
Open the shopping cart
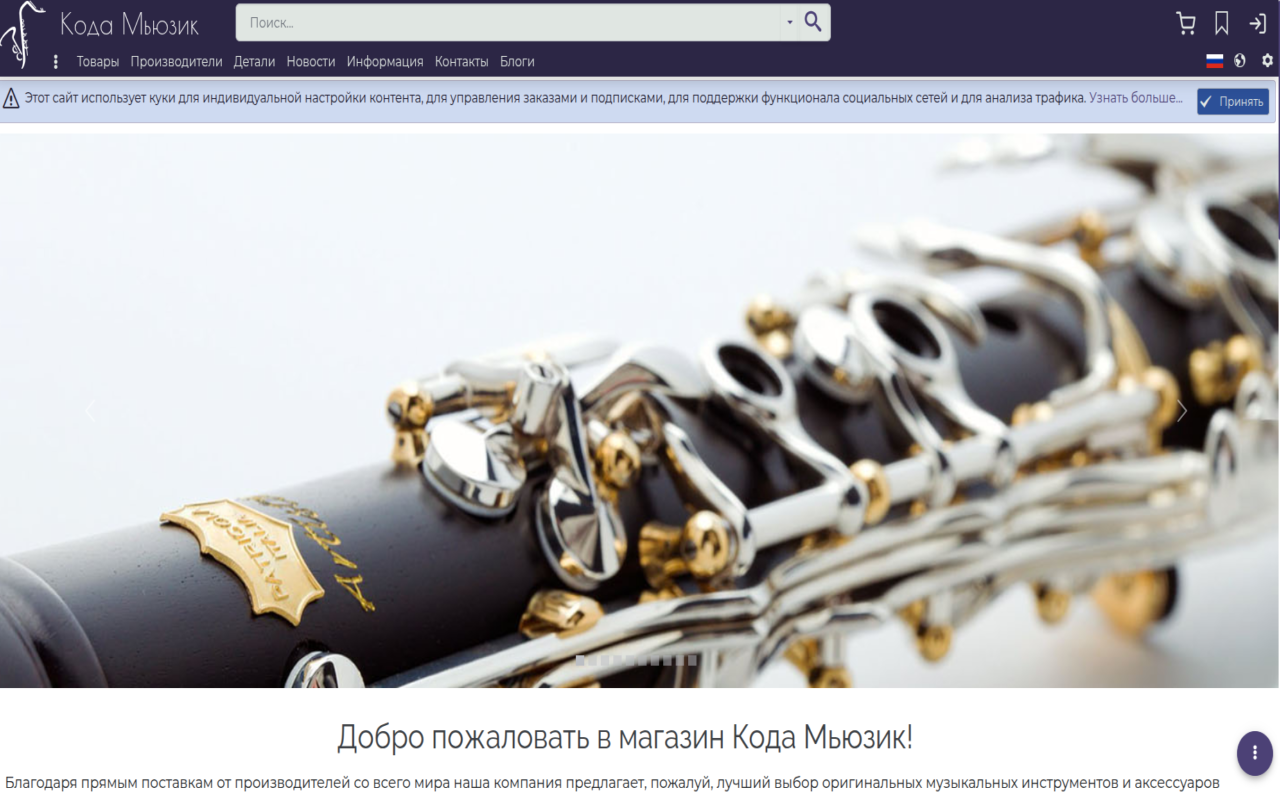(x=1186, y=23)
